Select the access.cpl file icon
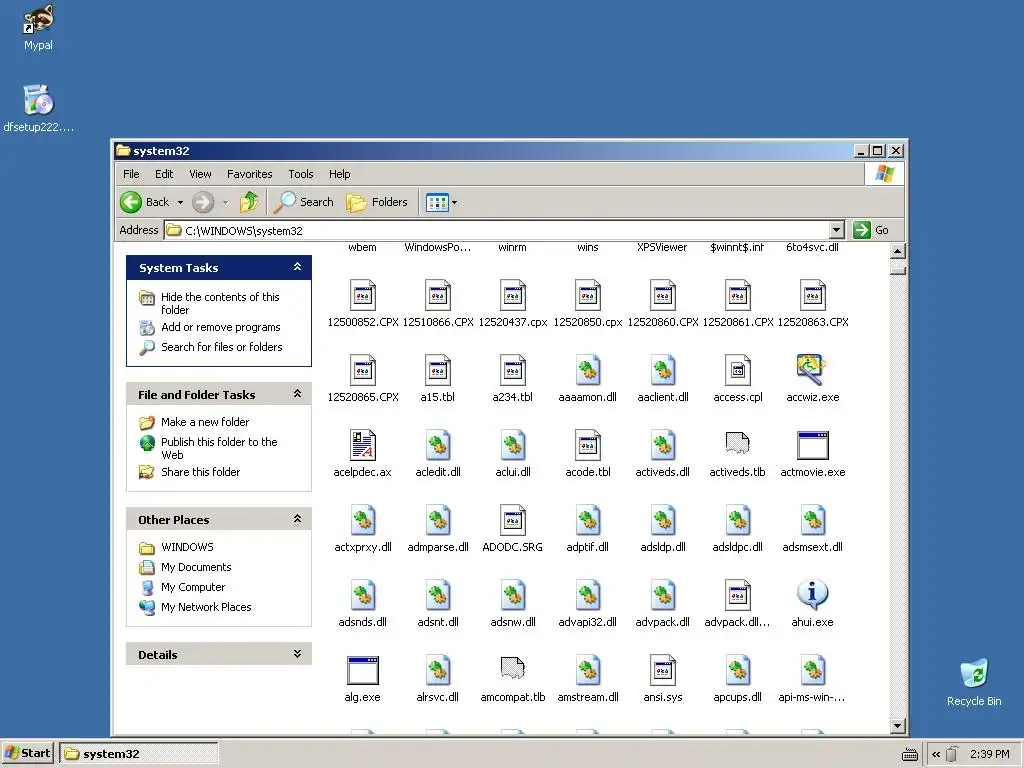Image resolution: width=1024 pixels, height=768 pixels. 737,370
